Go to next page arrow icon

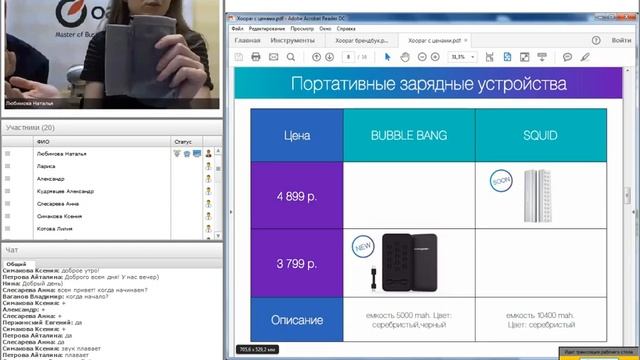point(329,57)
